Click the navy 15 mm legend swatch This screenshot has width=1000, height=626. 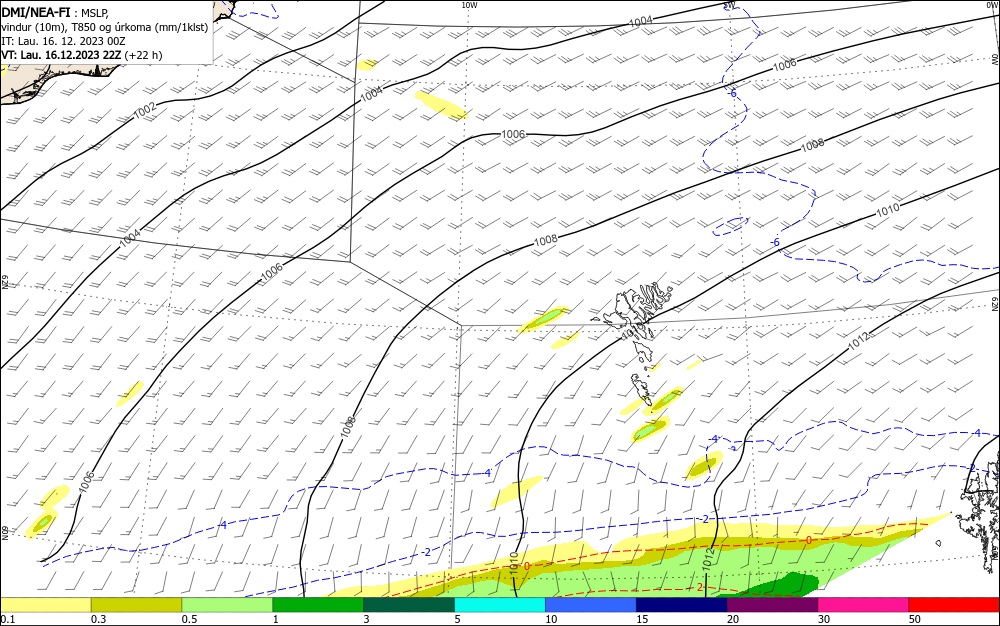click(681, 605)
